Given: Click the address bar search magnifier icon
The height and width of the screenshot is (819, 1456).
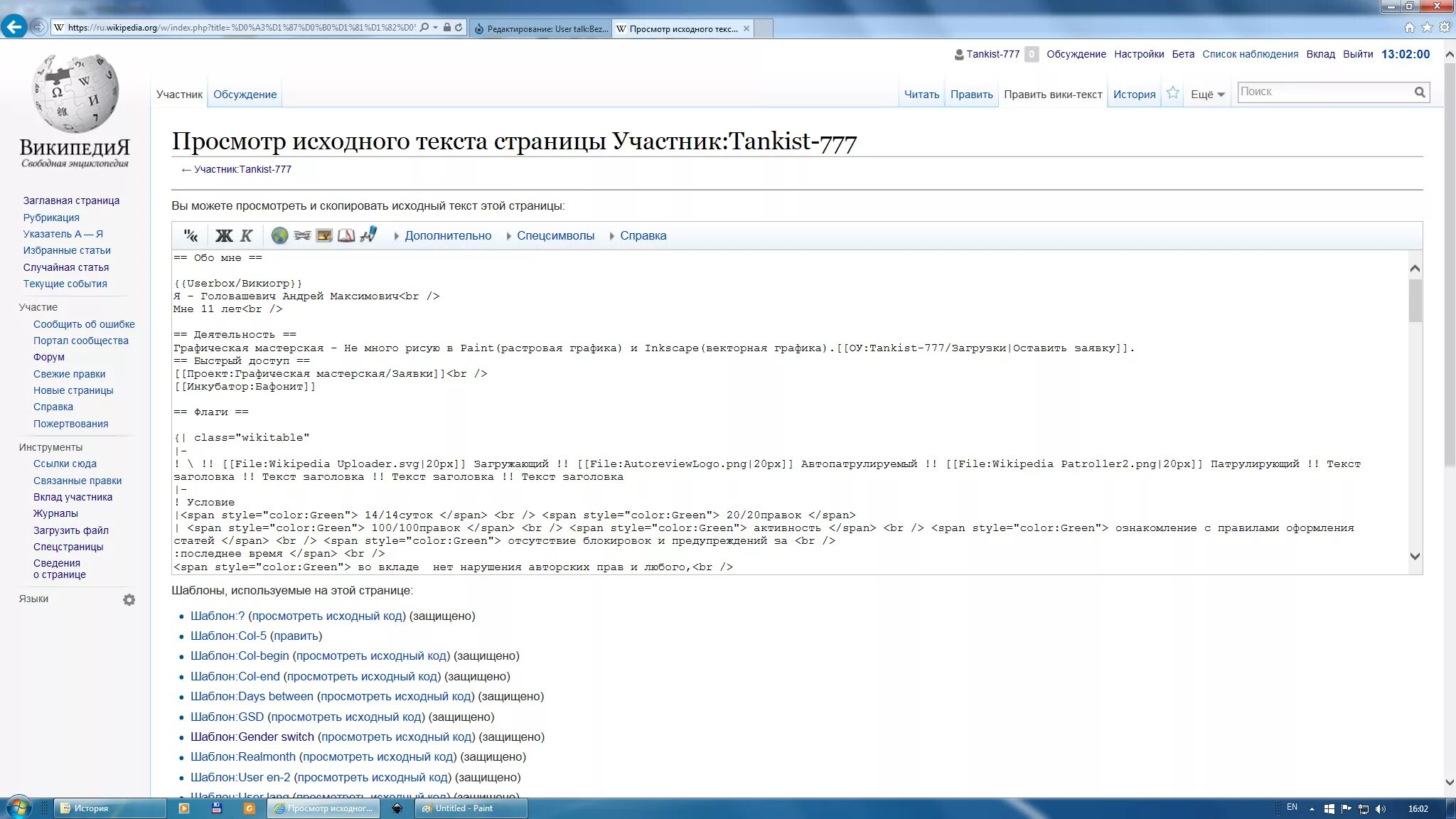Looking at the screenshot, I should 424,28.
